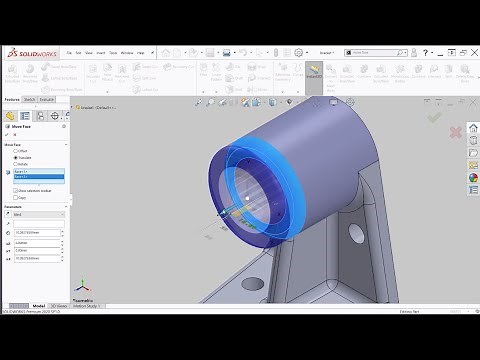Image resolution: width=480 pixels, height=360 pixels.
Task: Click the large red cancel corner X
Action: tap(455, 132)
